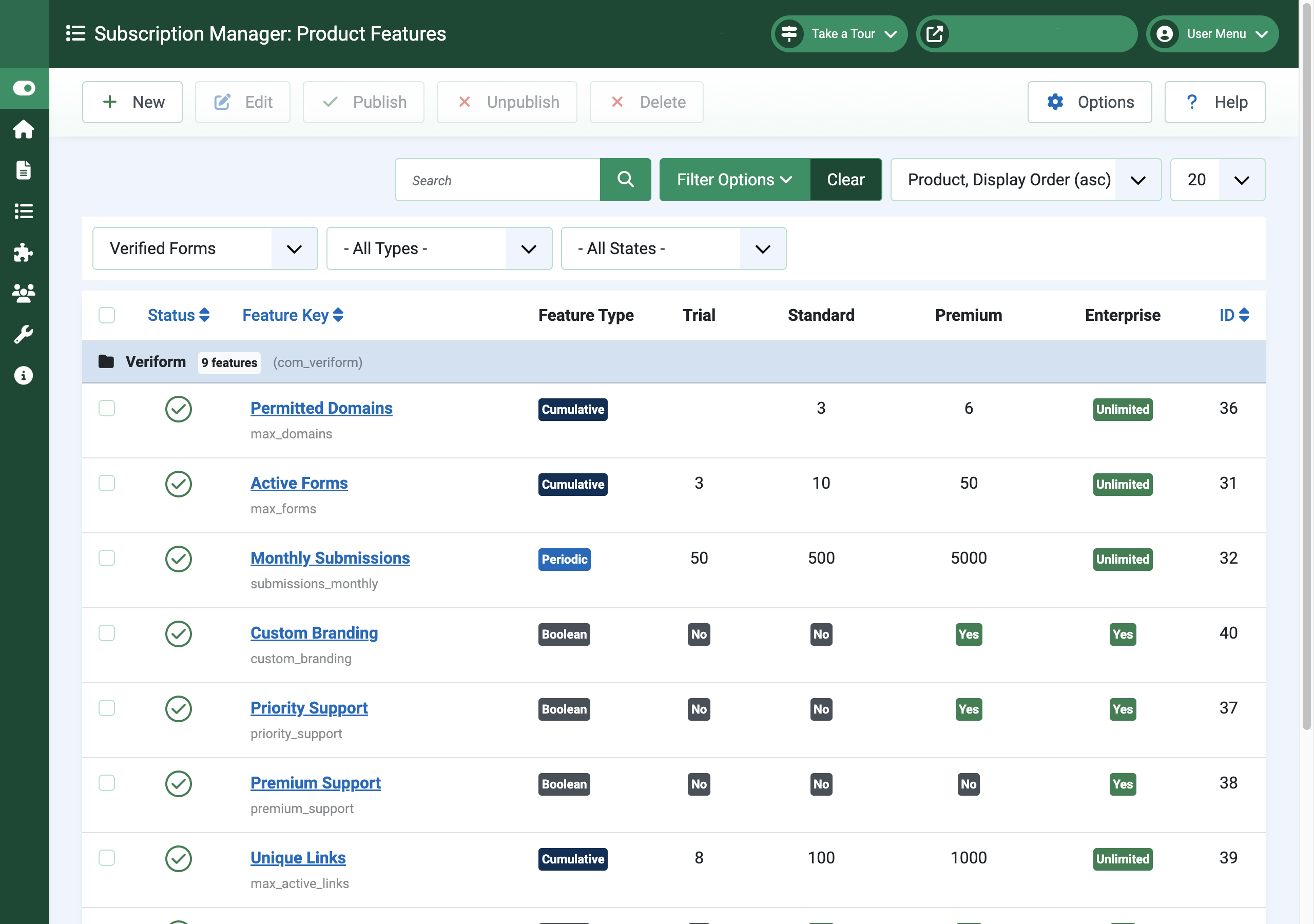Open the Monthly Submissions feature link

[x=330, y=557]
